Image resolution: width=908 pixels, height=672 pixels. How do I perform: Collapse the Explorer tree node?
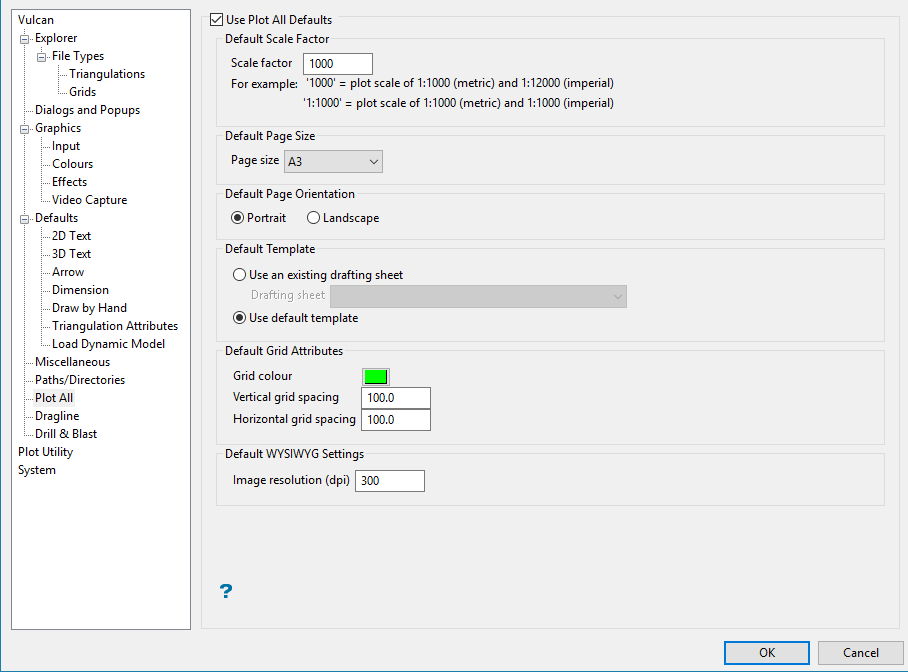(24, 39)
